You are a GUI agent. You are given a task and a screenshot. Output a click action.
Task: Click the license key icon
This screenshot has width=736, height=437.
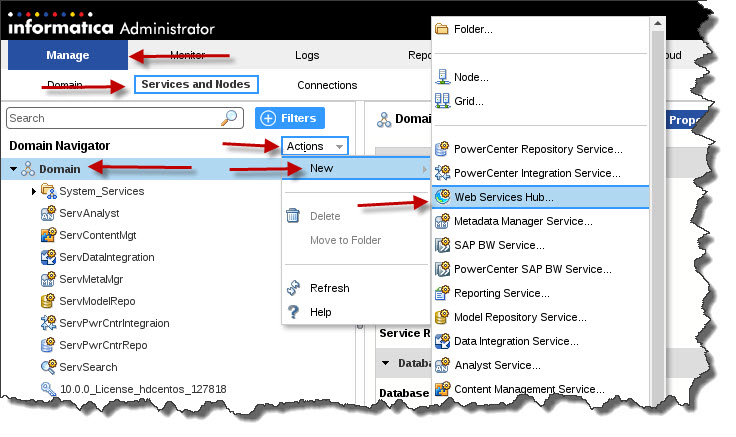[48, 389]
